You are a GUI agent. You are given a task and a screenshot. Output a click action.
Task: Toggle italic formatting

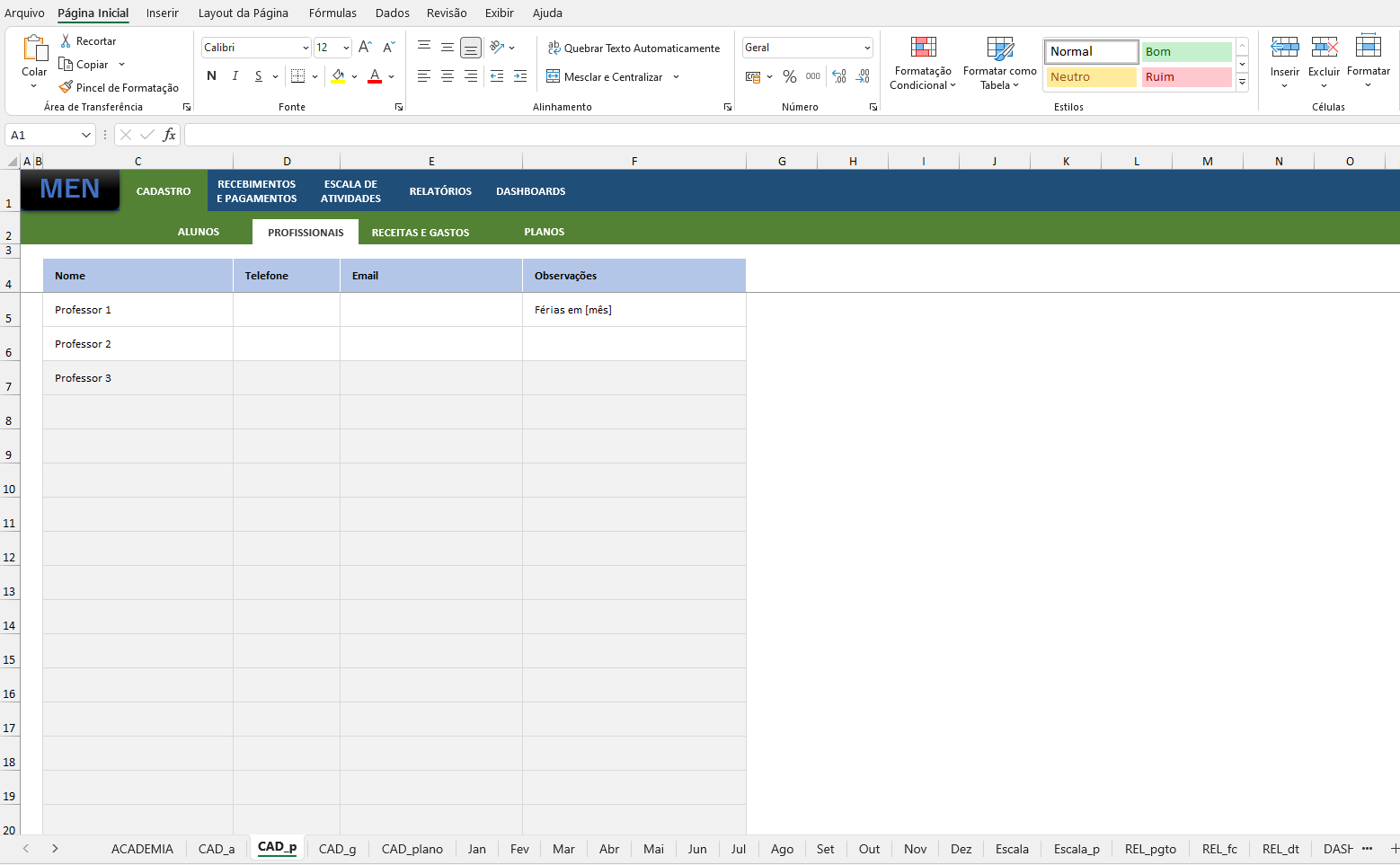coord(235,76)
